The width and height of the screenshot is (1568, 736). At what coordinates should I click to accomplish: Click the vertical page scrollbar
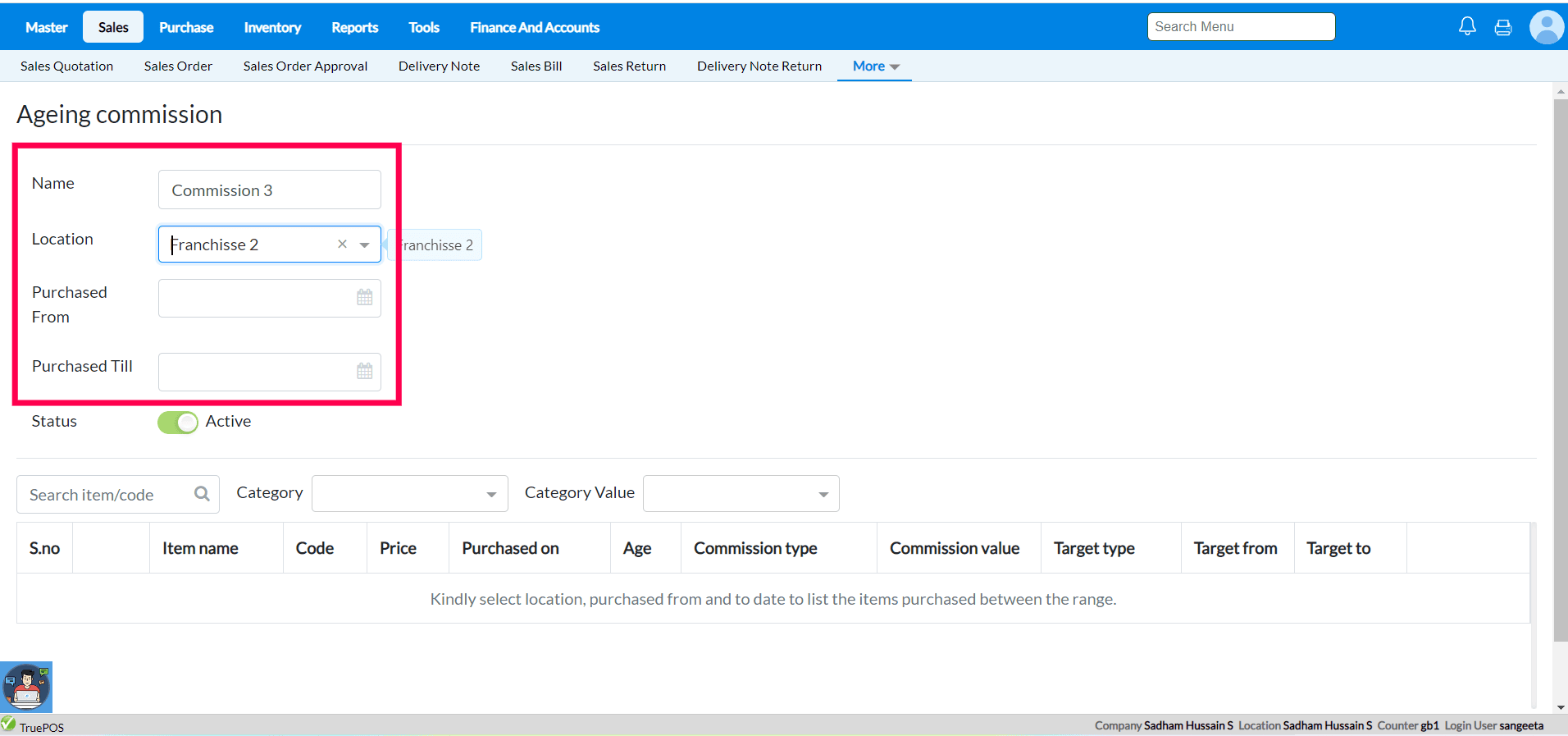(1561, 369)
